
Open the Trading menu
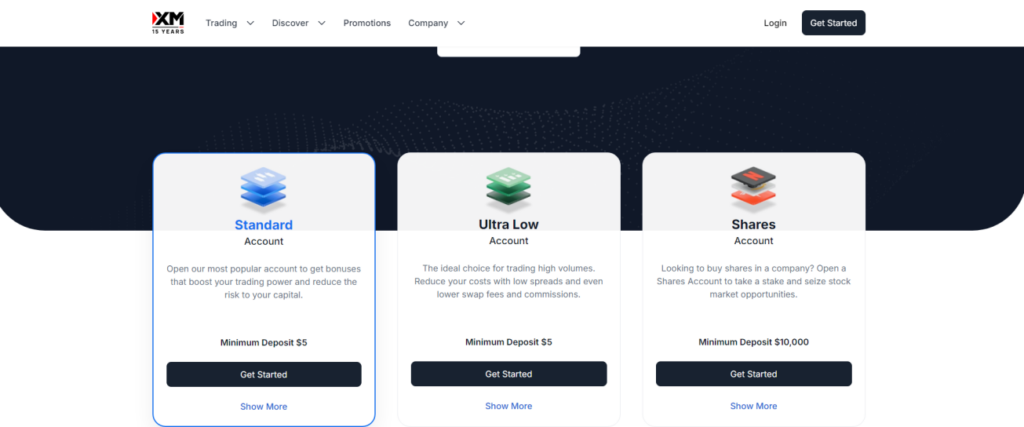221,23
